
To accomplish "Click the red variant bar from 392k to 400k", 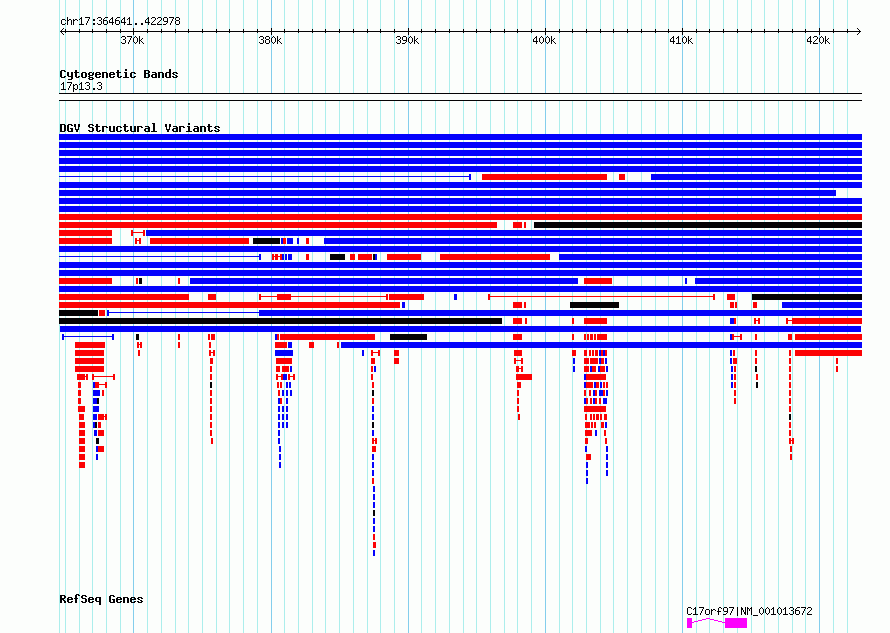I will point(495,257).
